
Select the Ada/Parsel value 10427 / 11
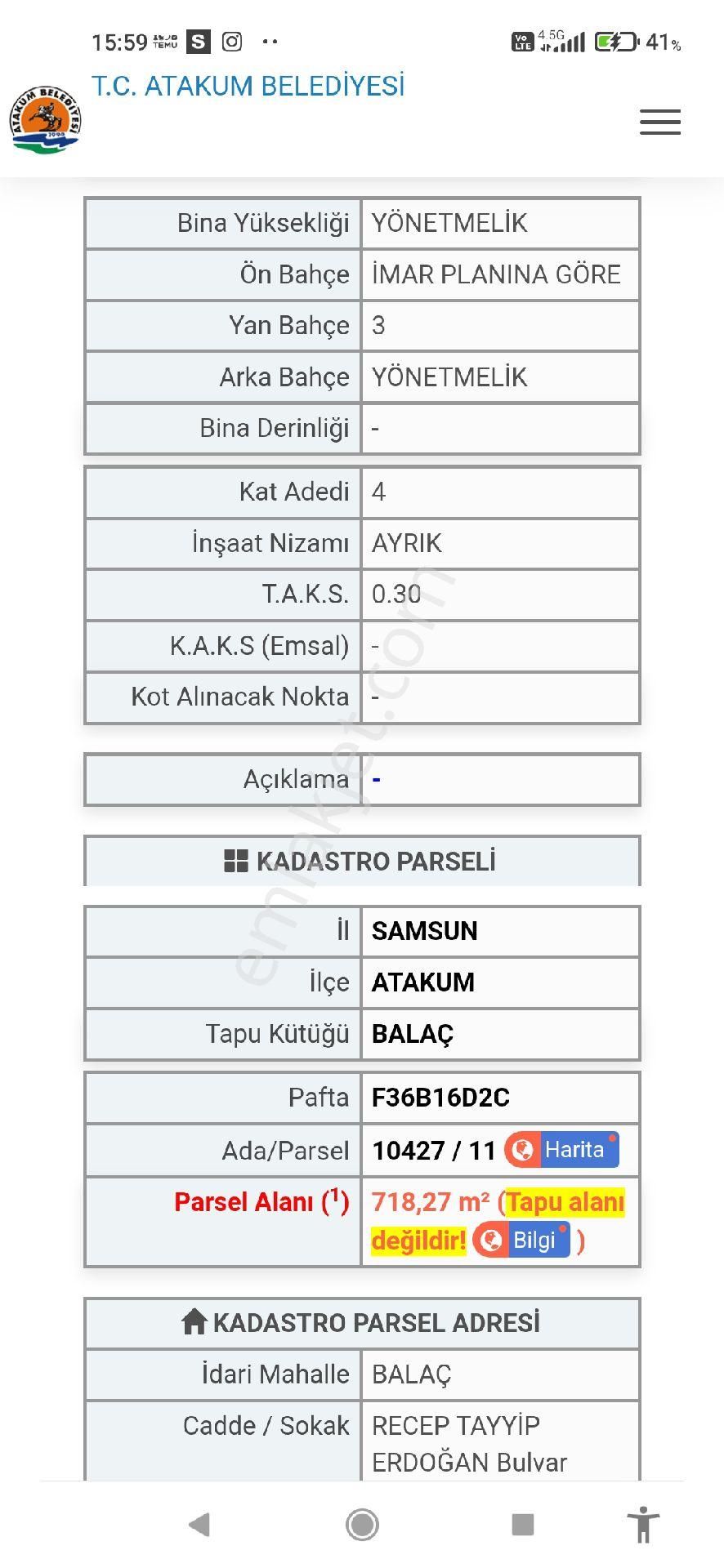[x=434, y=1151]
